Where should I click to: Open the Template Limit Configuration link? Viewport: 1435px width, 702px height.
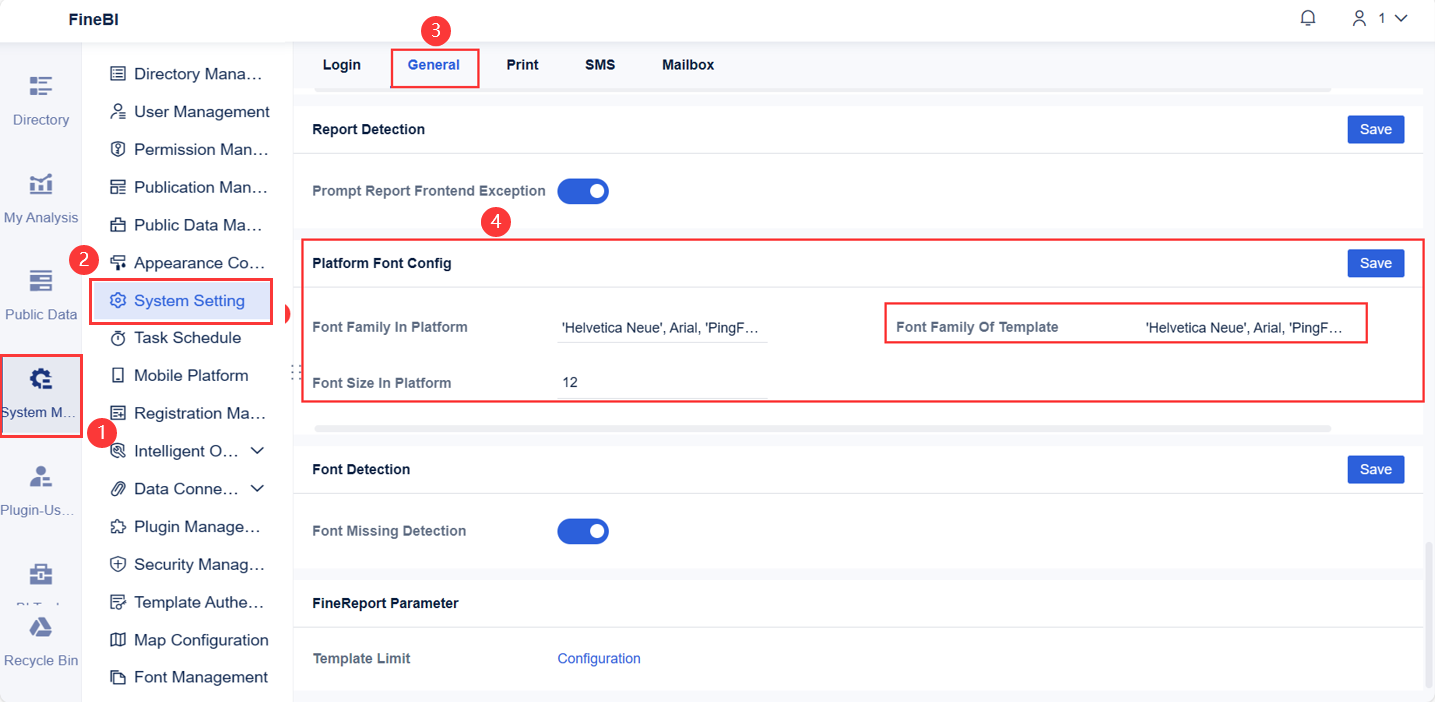click(599, 658)
